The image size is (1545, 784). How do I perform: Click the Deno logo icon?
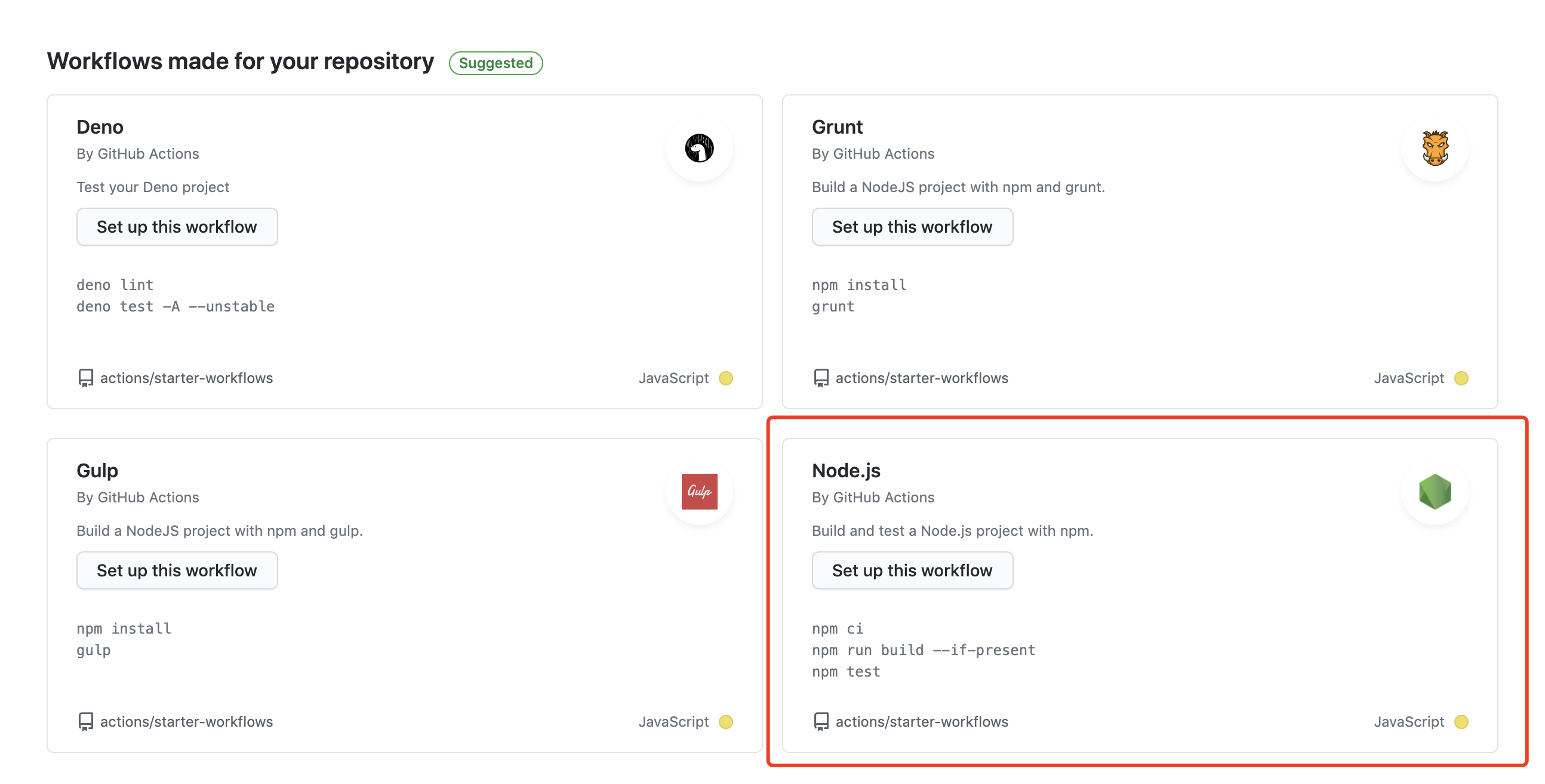(699, 148)
